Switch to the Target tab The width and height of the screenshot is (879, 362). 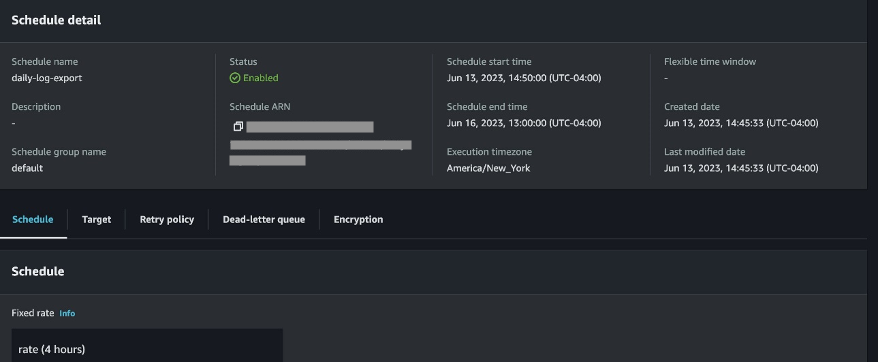96,220
